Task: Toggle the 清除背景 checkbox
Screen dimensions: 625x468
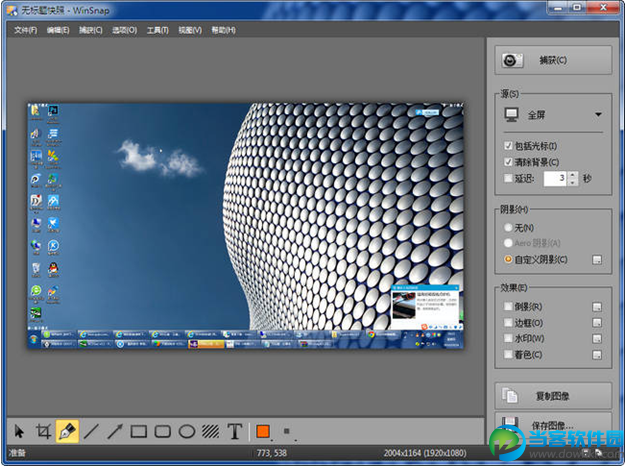Action: [x=509, y=162]
